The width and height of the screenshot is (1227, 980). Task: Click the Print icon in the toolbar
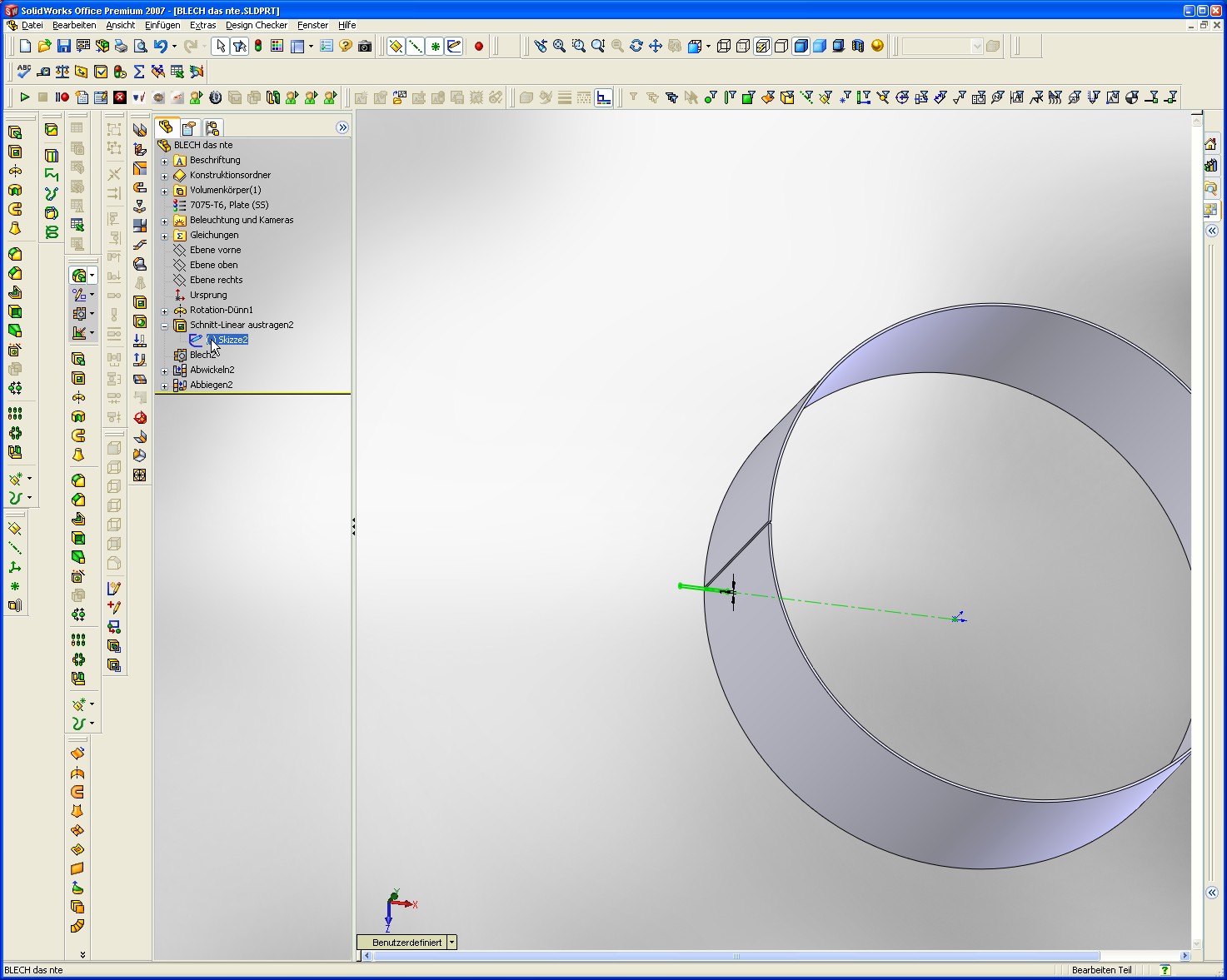tap(121, 47)
